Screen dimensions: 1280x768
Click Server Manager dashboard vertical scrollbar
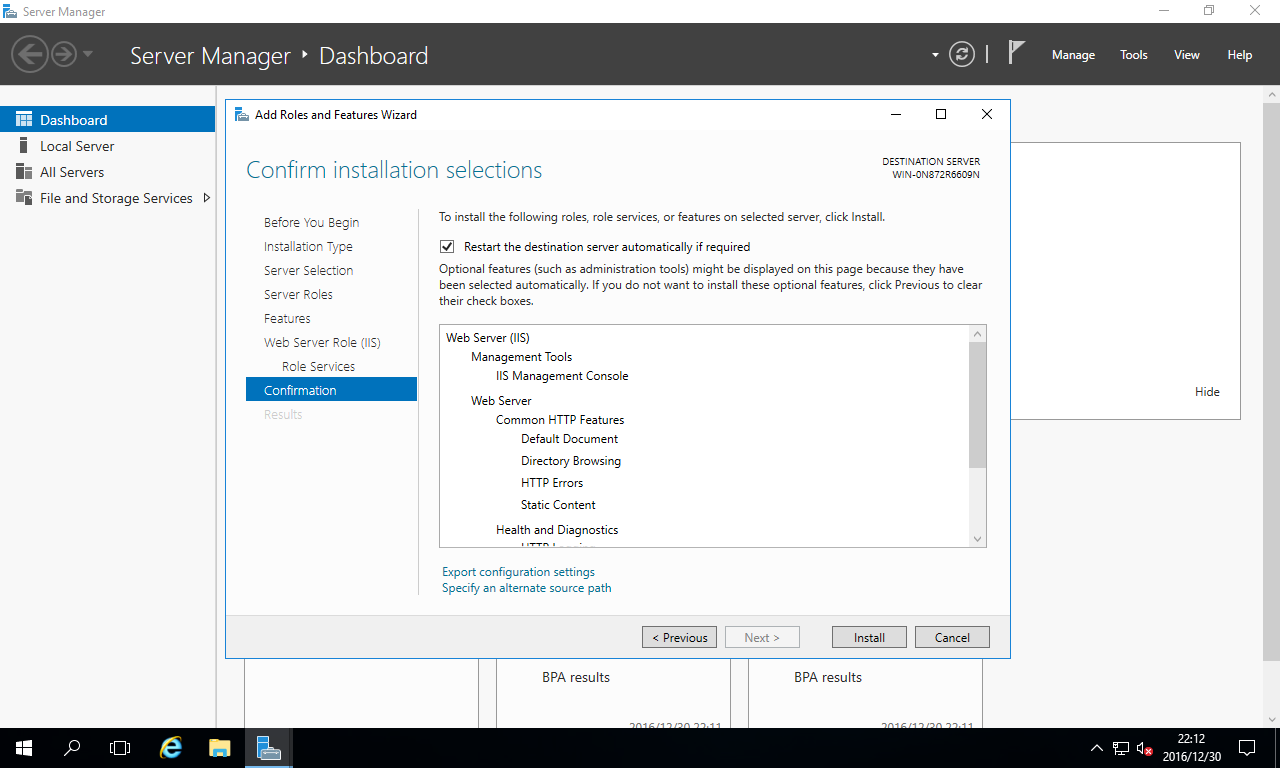1271,380
